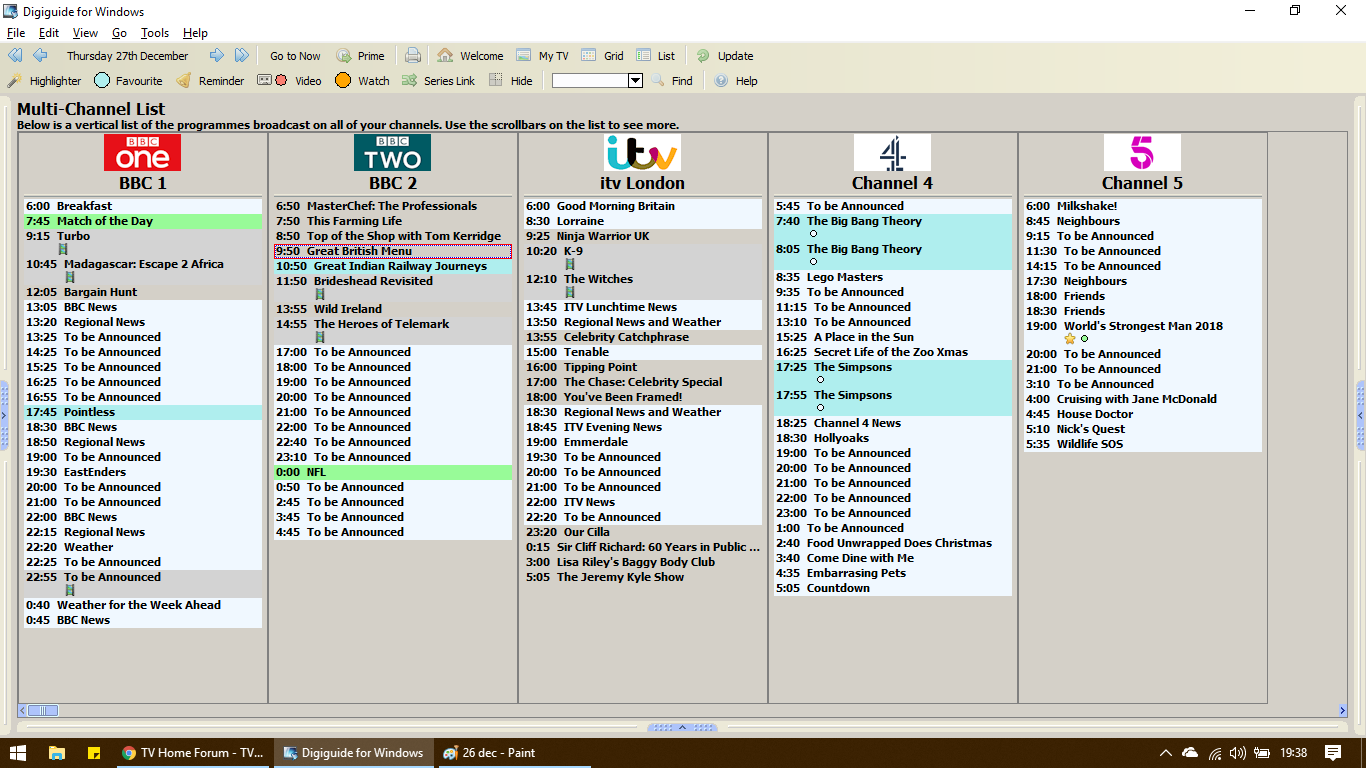
Task: Switch to Grid view
Action: tap(603, 56)
